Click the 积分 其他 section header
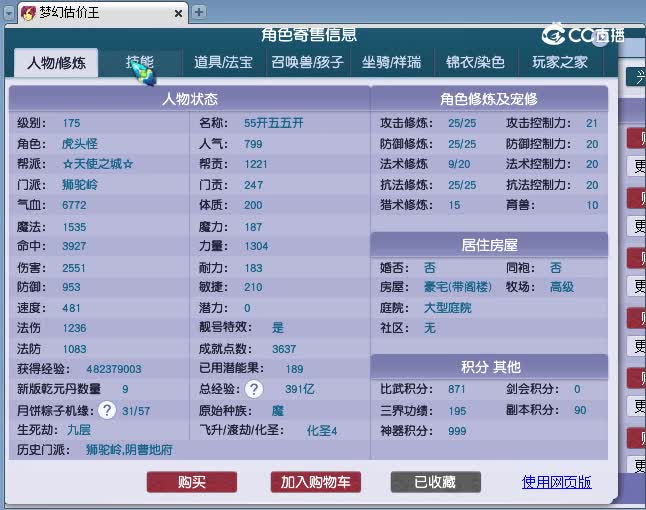Image resolution: width=646 pixels, height=510 pixels. 489,367
